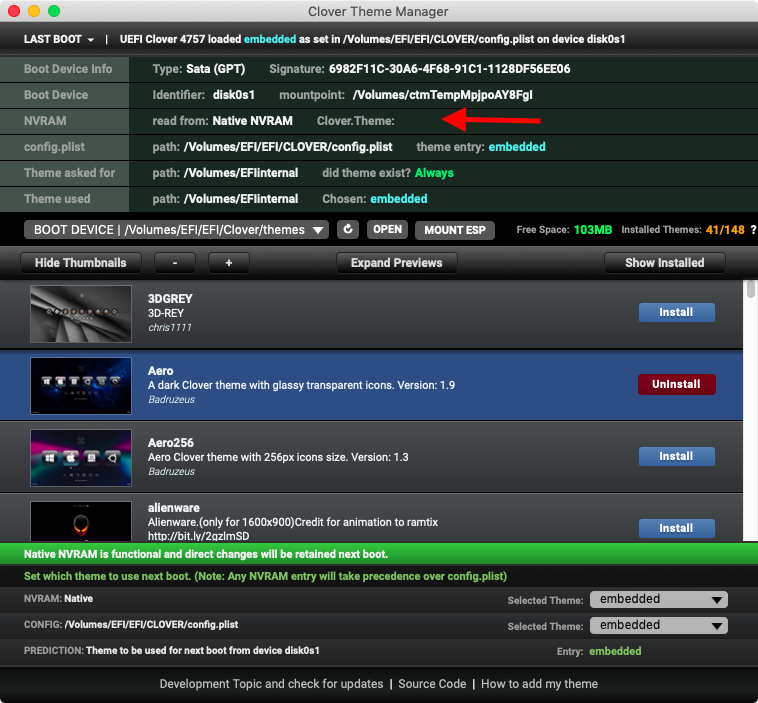Click identifier value disk0s1
This screenshot has width=758, height=703.
click(234, 95)
